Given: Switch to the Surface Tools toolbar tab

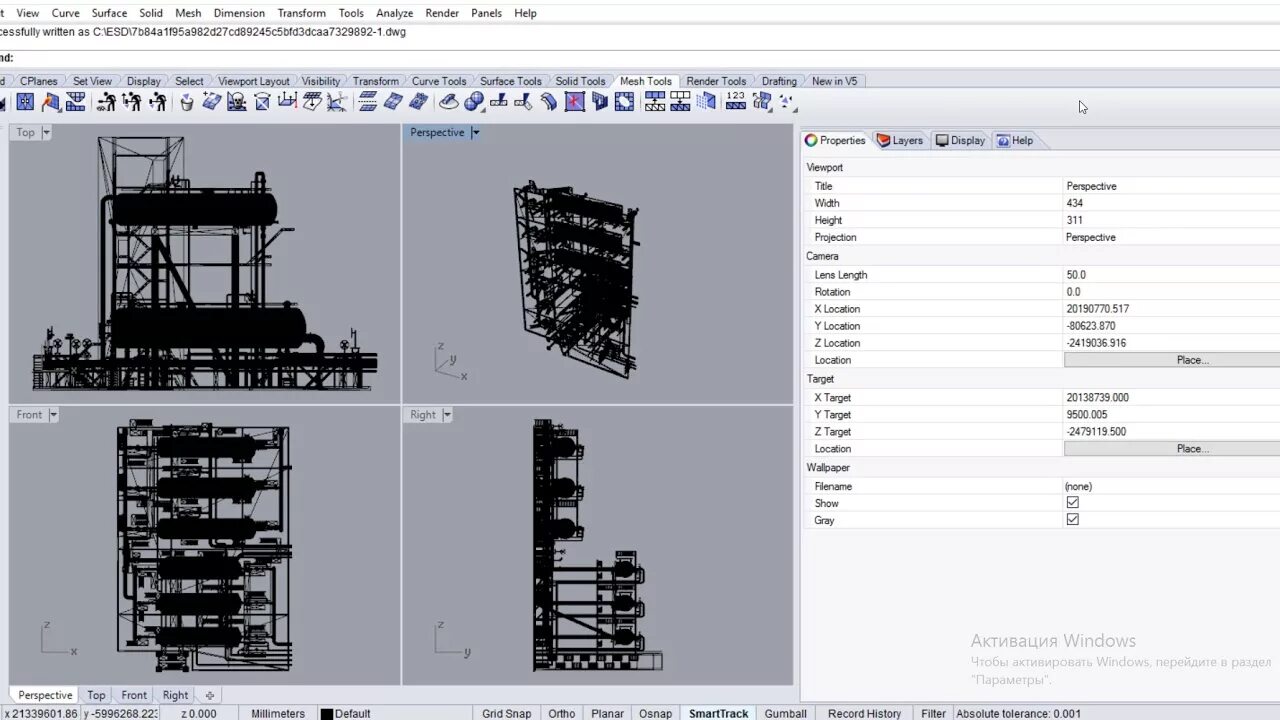Looking at the screenshot, I should tap(511, 81).
